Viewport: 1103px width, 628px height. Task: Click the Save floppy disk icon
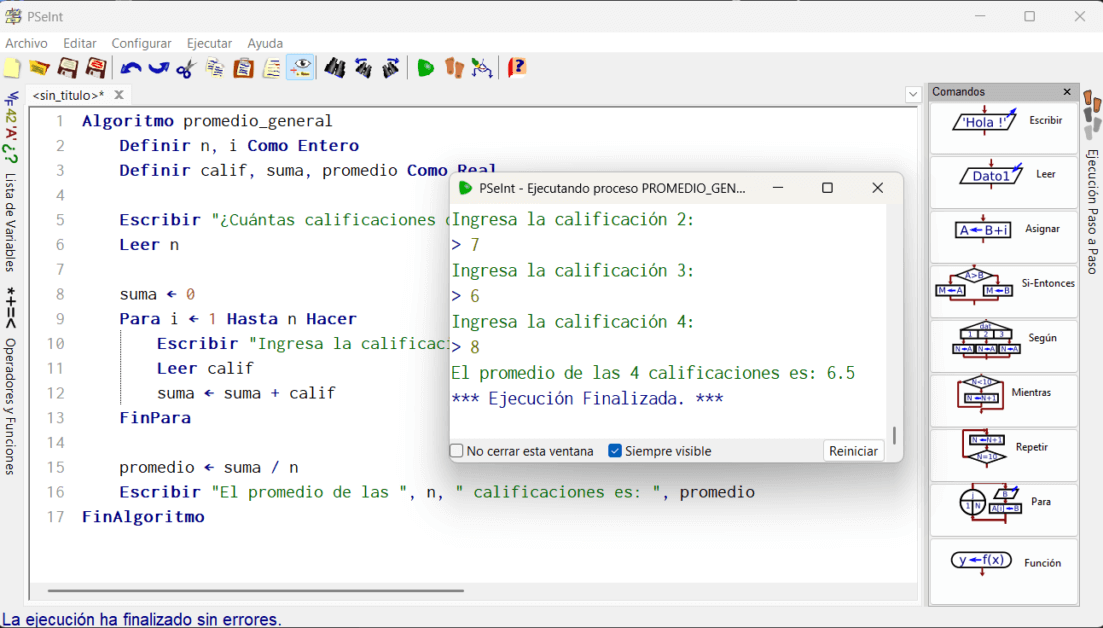pyautogui.click(x=68, y=68)
